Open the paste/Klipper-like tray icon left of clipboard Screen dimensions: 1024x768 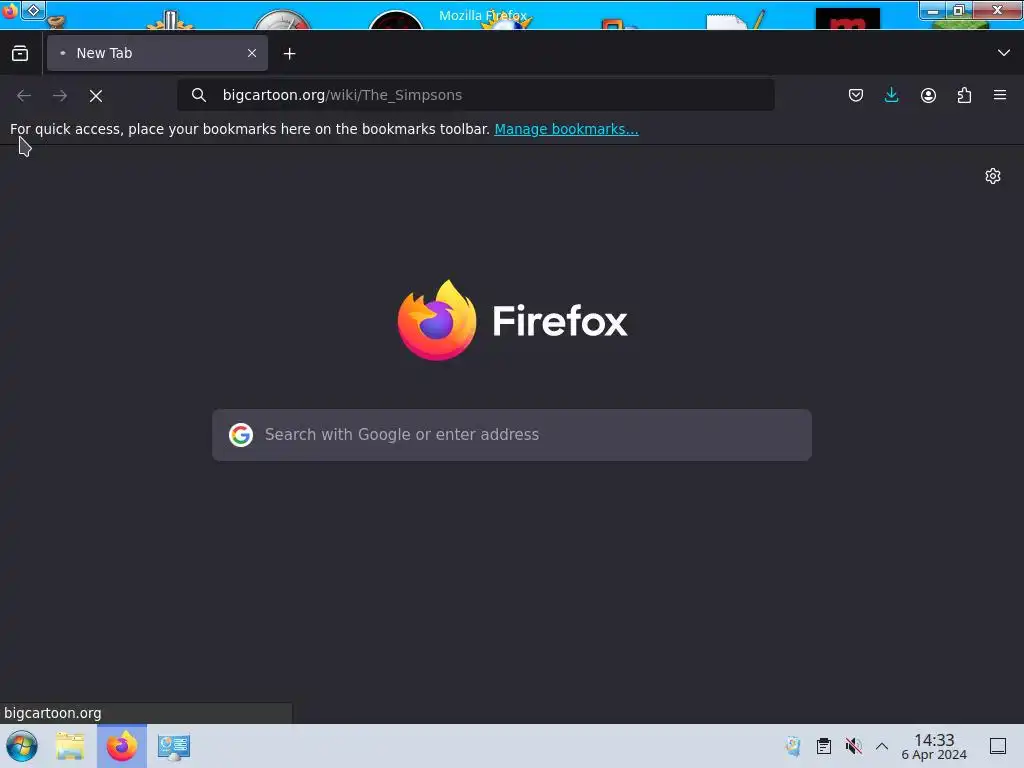(x=793, y=746)
